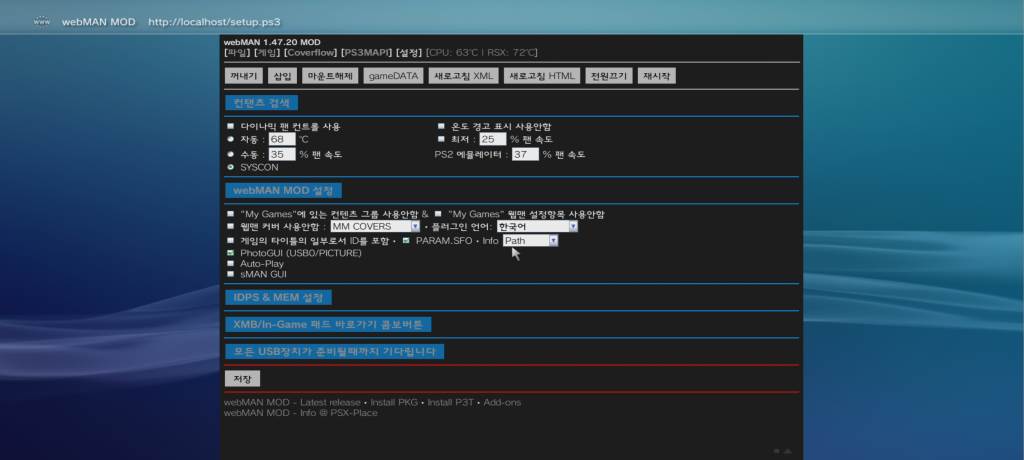
Task: Click the http://localhost/setup.ps3 address text
Action: click(214, 22)
